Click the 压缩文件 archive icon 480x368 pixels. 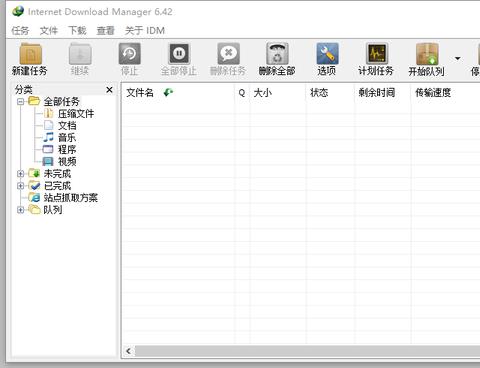[x=49, y=113]
